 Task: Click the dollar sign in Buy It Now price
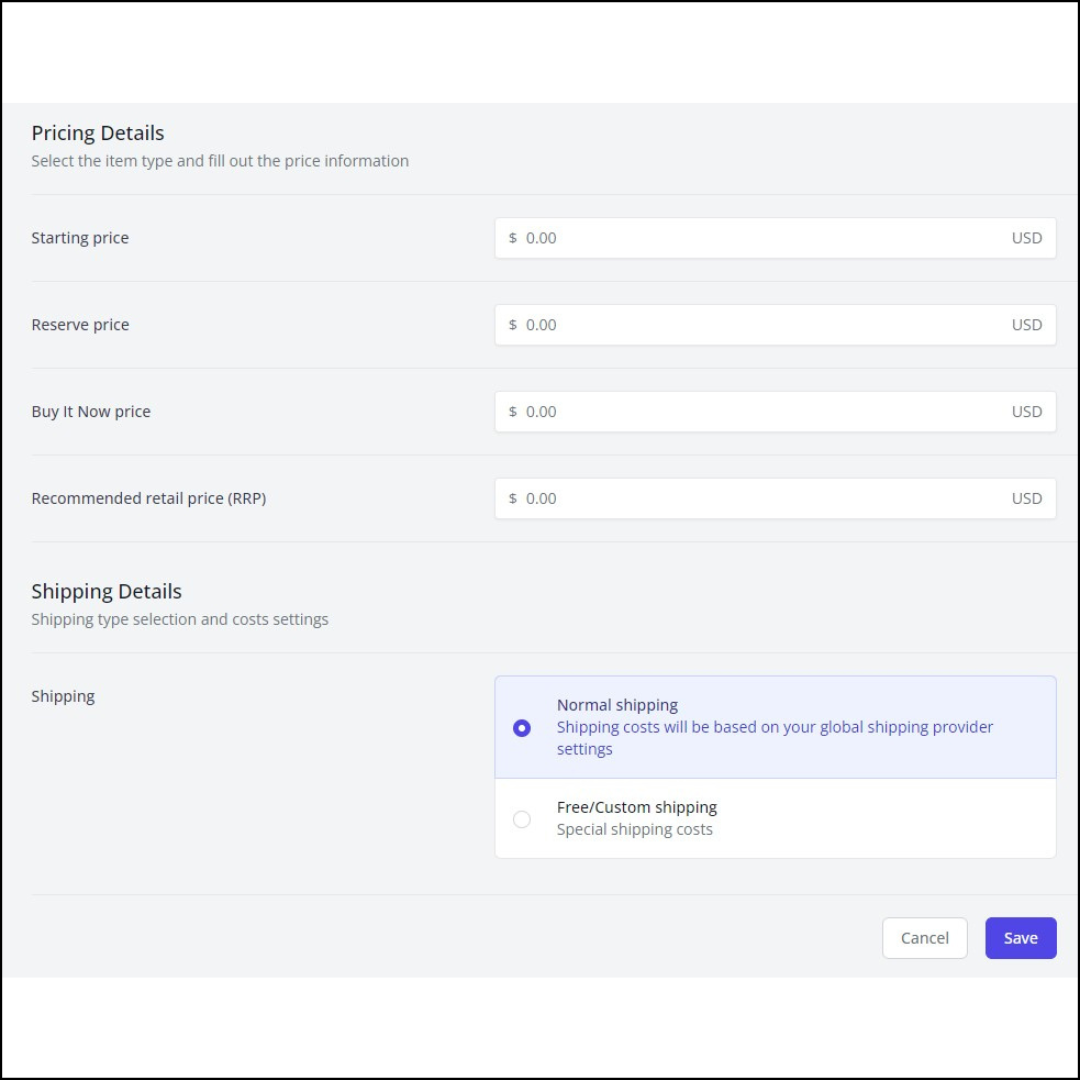click(x=512, y=411)
